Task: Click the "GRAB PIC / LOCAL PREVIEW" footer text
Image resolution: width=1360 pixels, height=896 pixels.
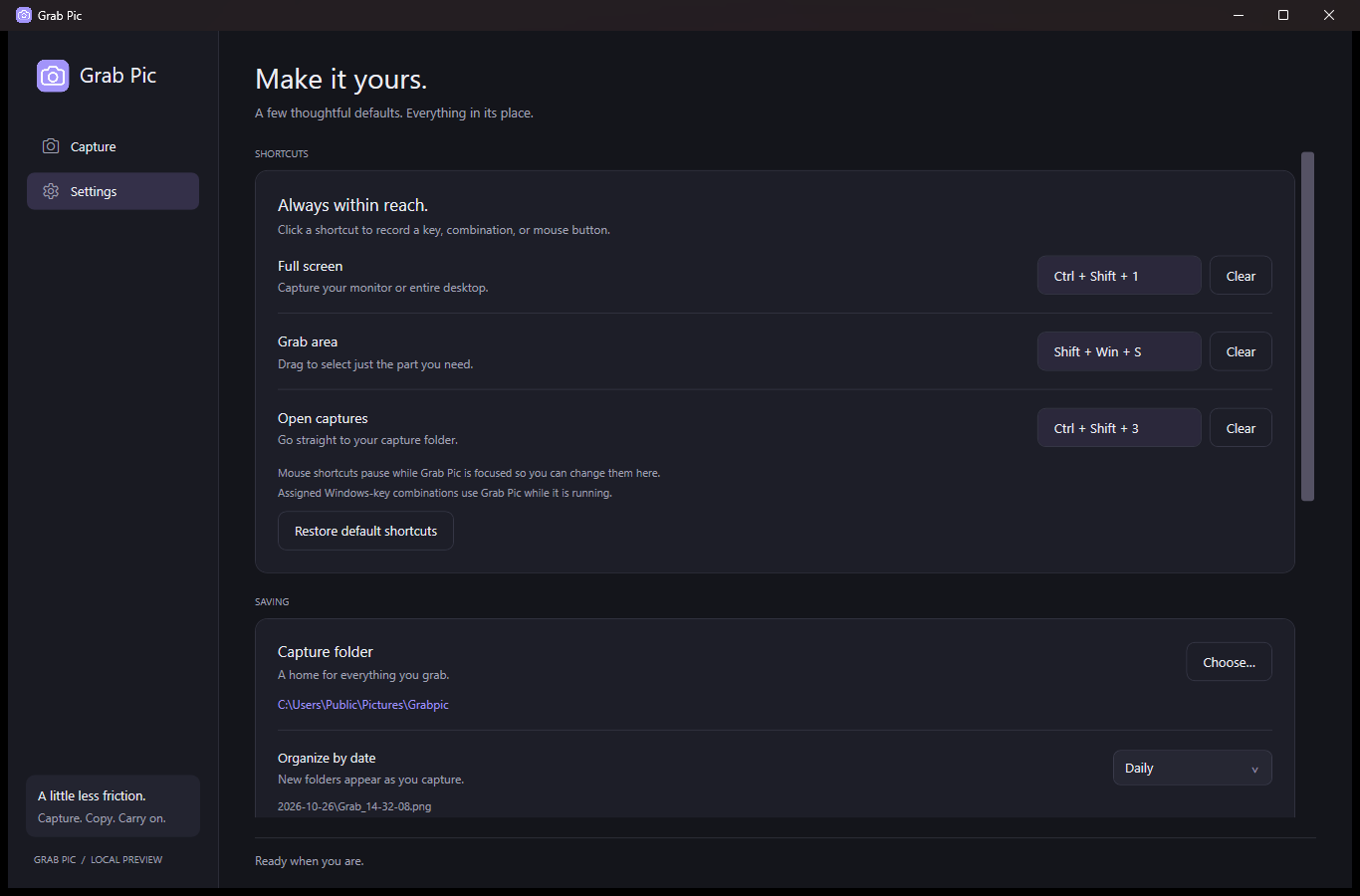Action: [x=98, y=859]
